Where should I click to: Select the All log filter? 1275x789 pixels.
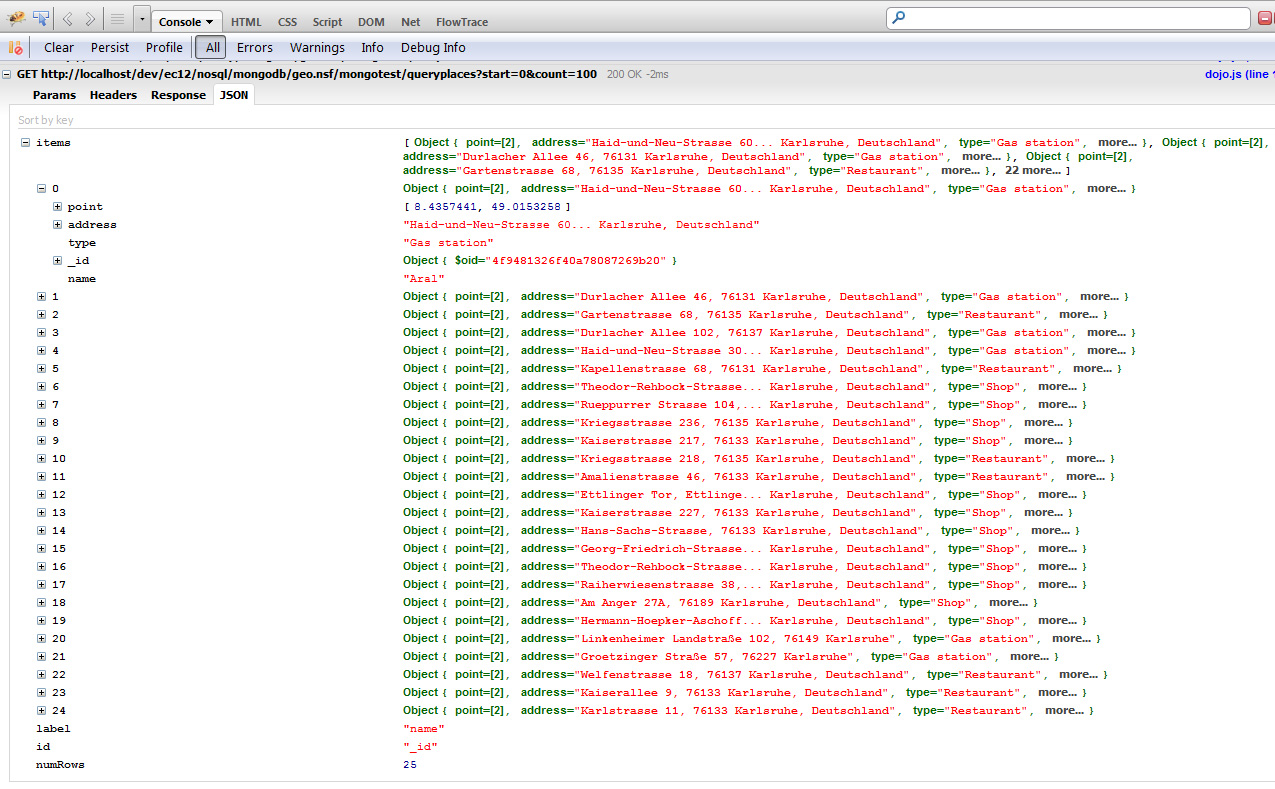212,47
